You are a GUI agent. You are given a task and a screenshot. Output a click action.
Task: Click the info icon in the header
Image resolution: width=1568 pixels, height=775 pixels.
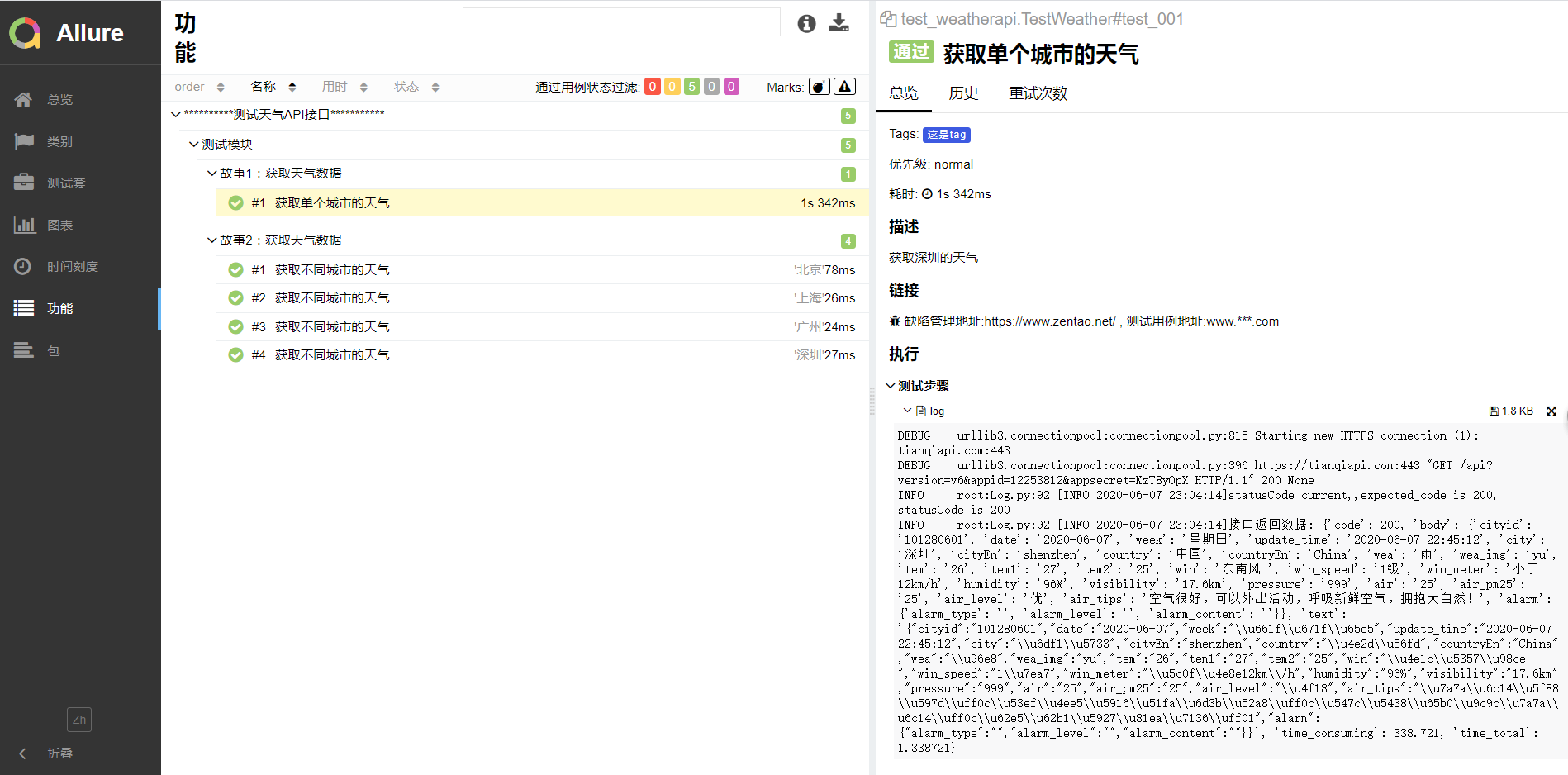coord(806,24)
